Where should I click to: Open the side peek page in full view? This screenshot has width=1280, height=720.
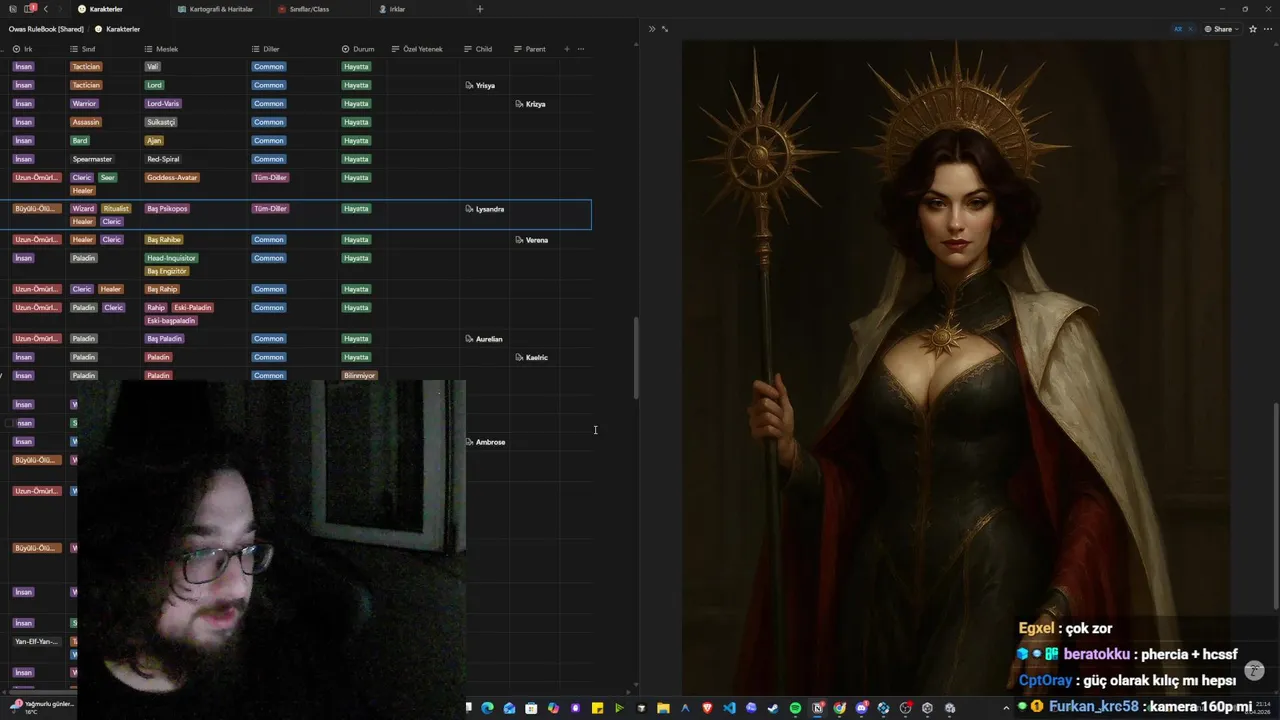(x=665, y=29)
